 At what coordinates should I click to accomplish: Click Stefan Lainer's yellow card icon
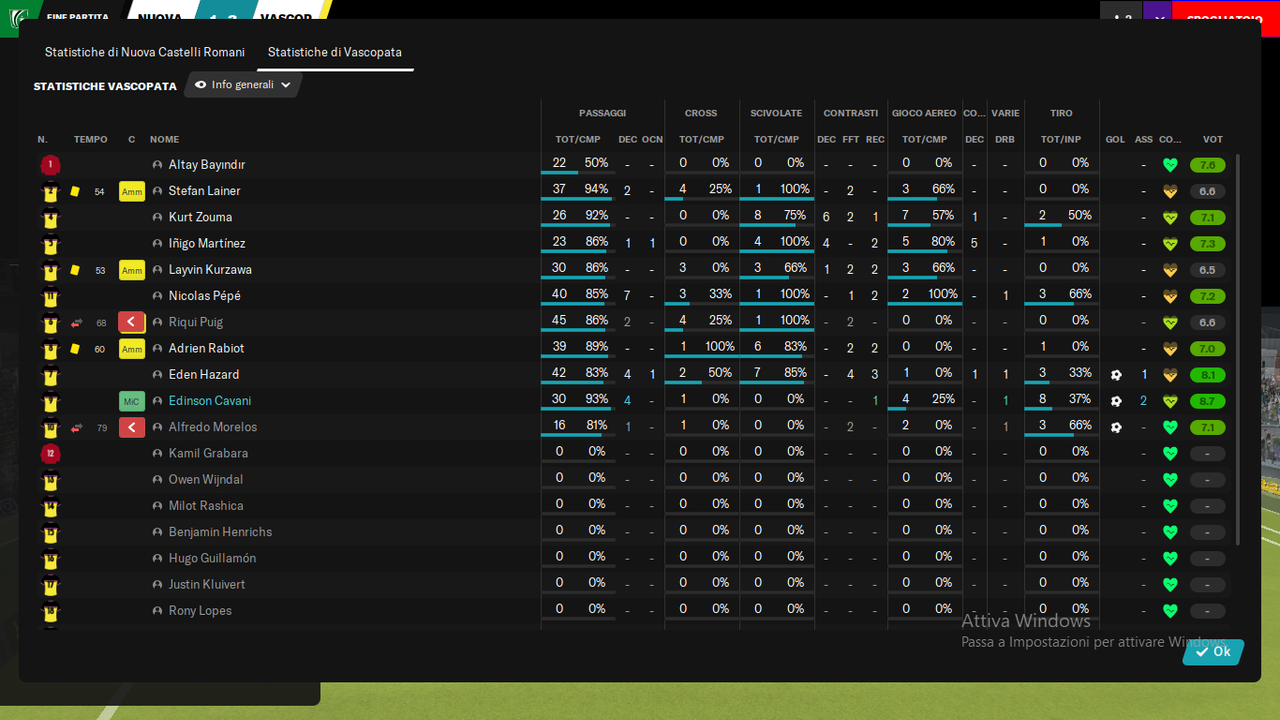[75, 191]
